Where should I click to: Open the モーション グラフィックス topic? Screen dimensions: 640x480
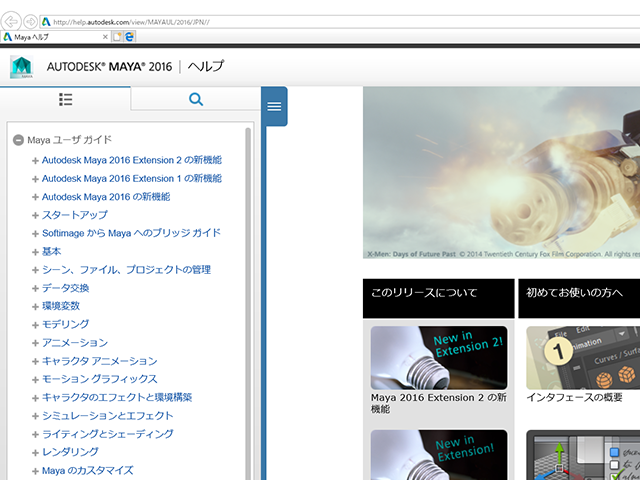tap(100, 379)
